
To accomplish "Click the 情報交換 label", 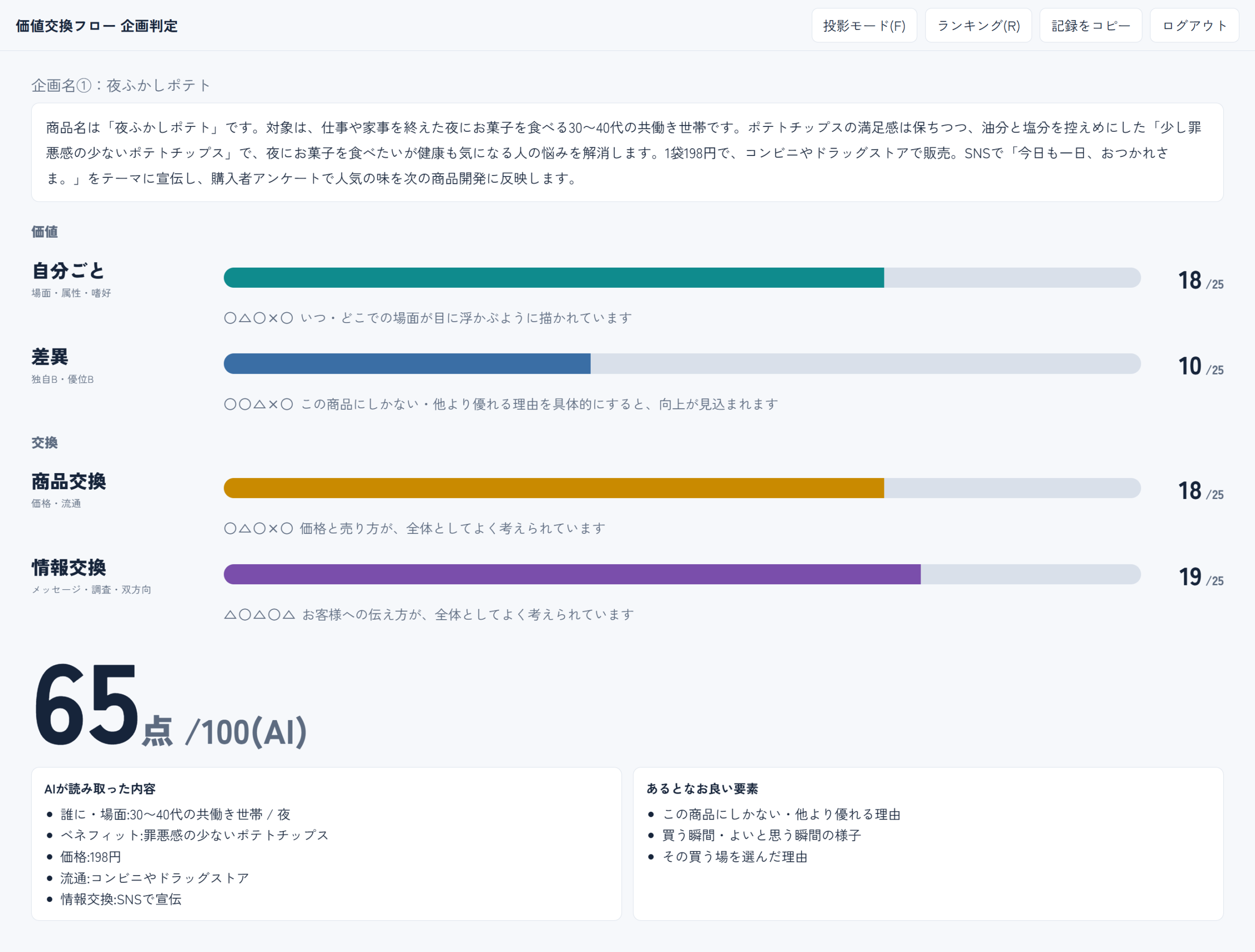I will [69, 567].
